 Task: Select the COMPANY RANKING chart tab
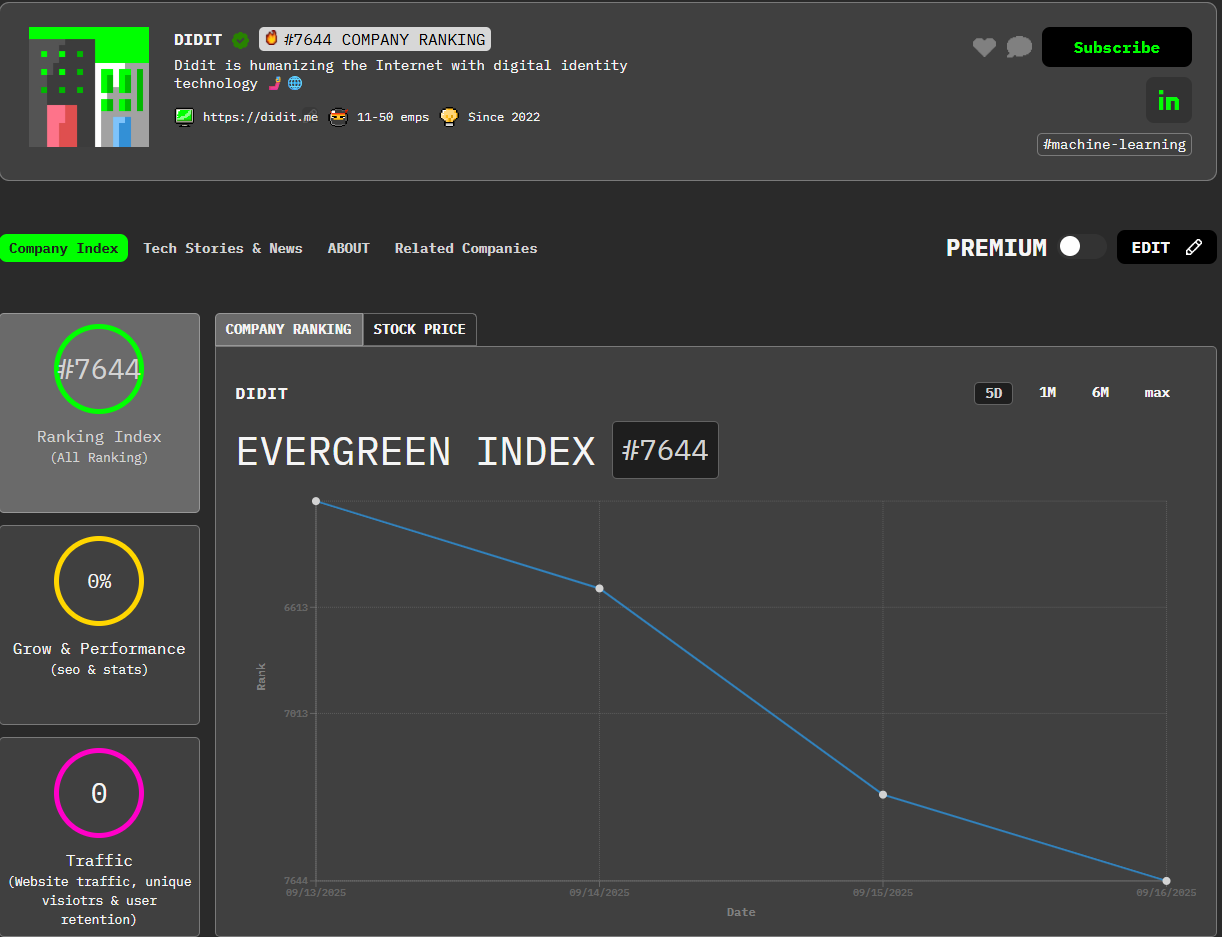tap(288, 329)
